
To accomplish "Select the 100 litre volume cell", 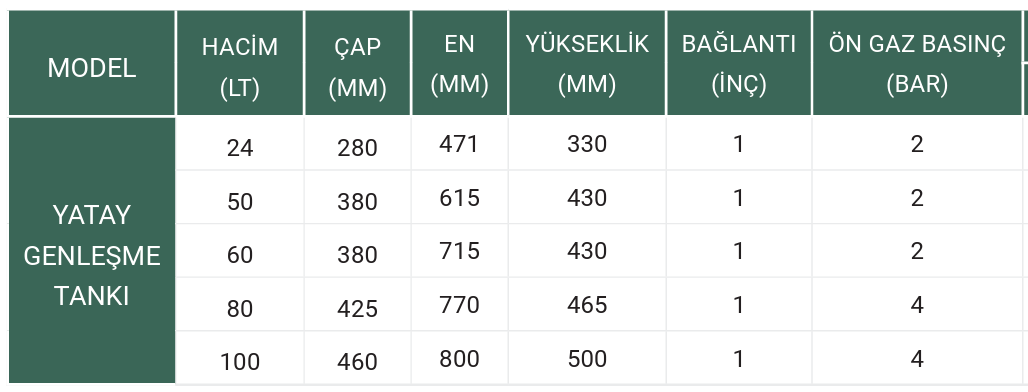I will (240, 358).
